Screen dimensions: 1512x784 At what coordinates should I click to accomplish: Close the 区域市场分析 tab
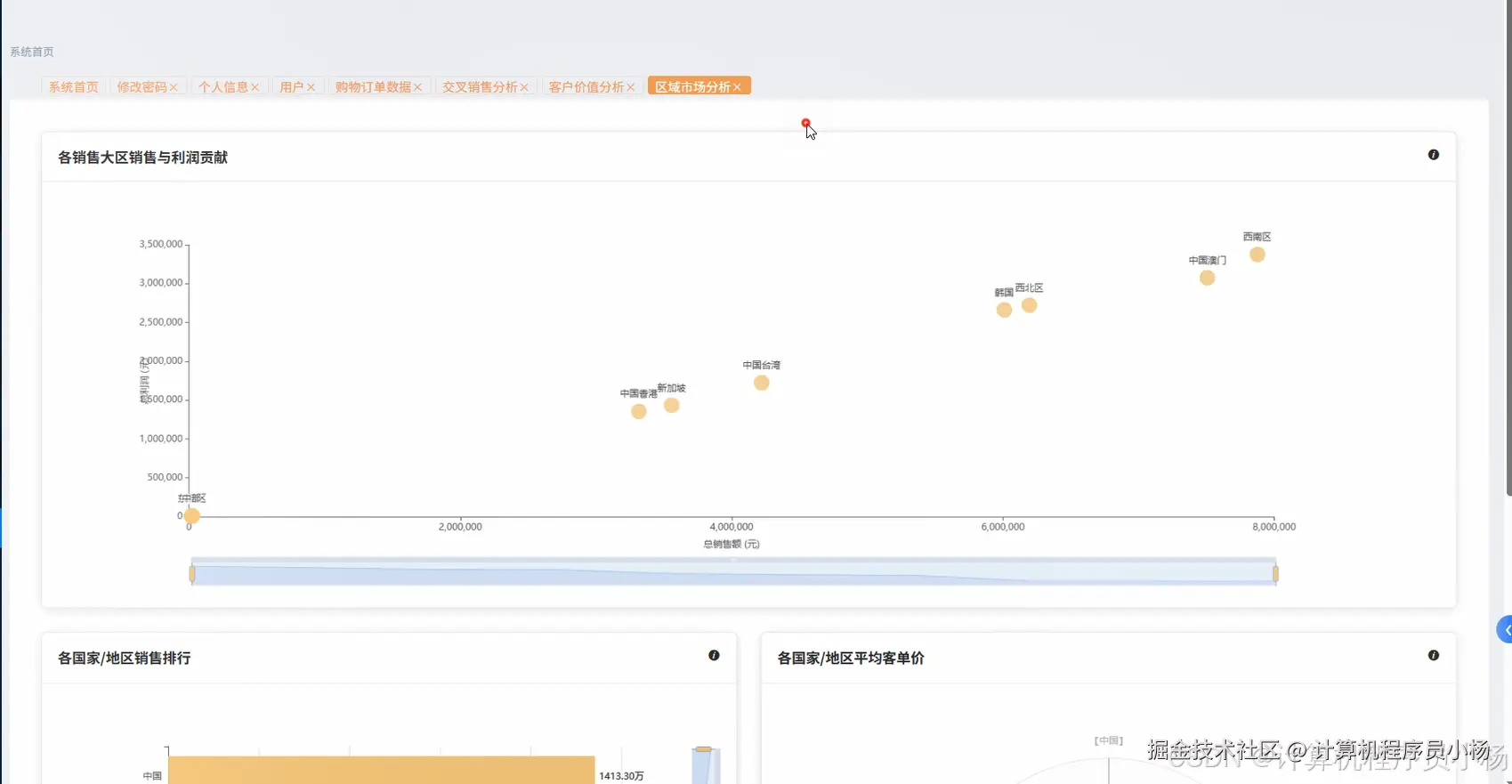[x=737, y=87]
